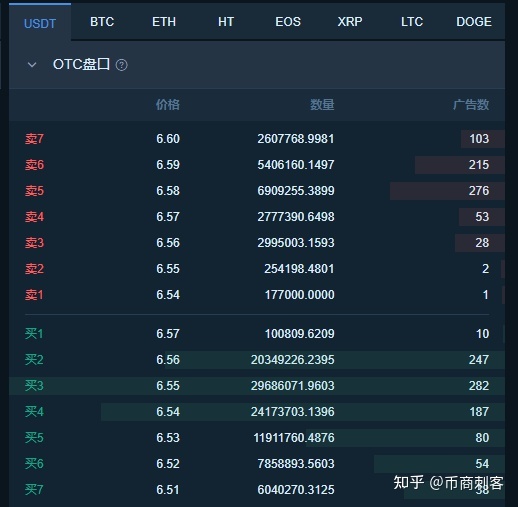This screenshot has width=518, height=507.
Task: Click the quantity 254198.4801
Action: [299, 269]
